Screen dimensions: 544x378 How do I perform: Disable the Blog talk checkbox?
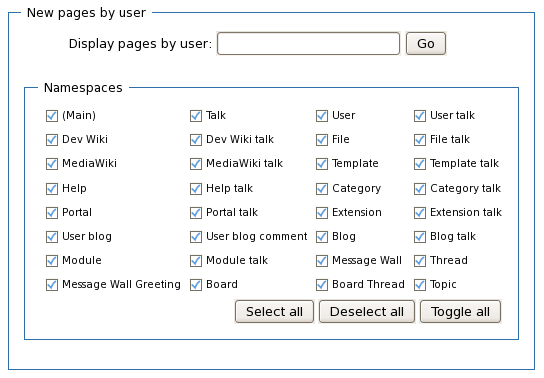(420, 237)
